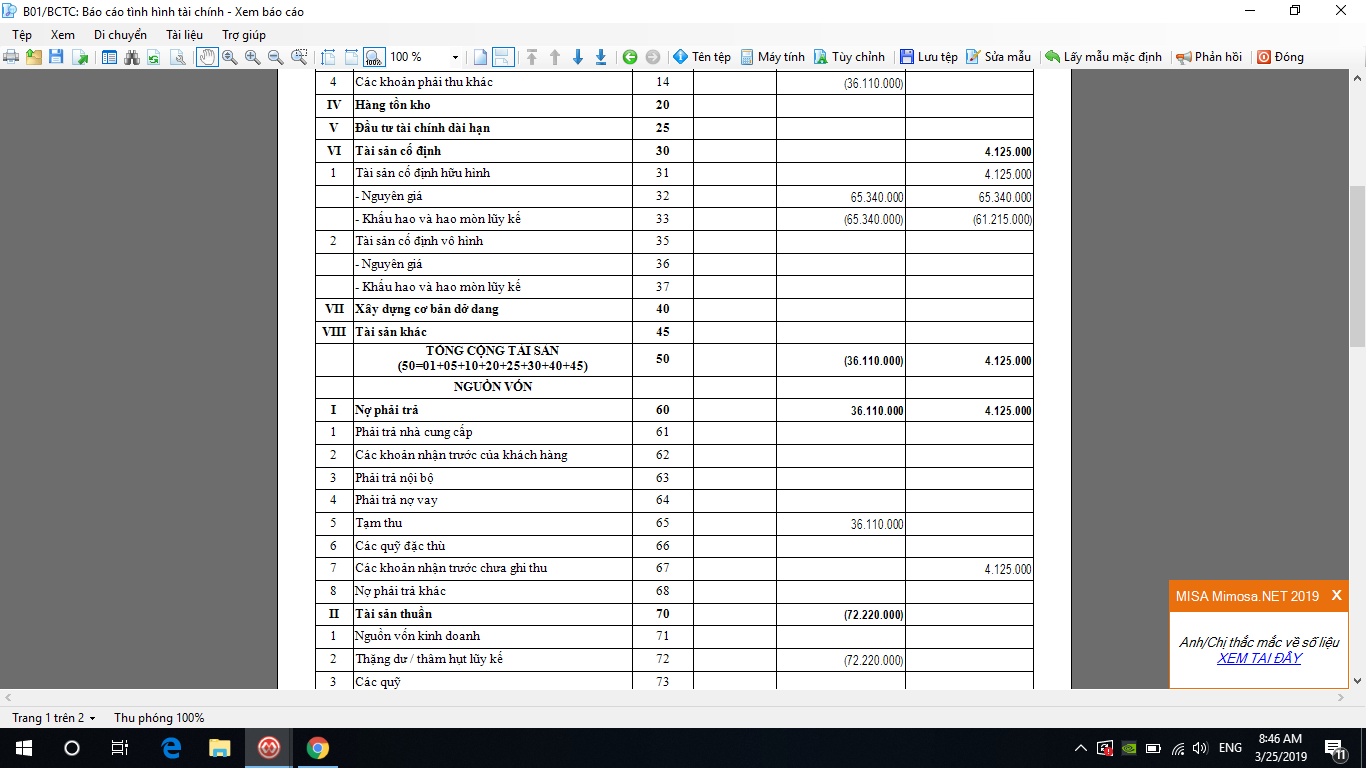Open Google Chrome from the taskbar
Screen dimensions: 1366x768
tap(317, 748)
